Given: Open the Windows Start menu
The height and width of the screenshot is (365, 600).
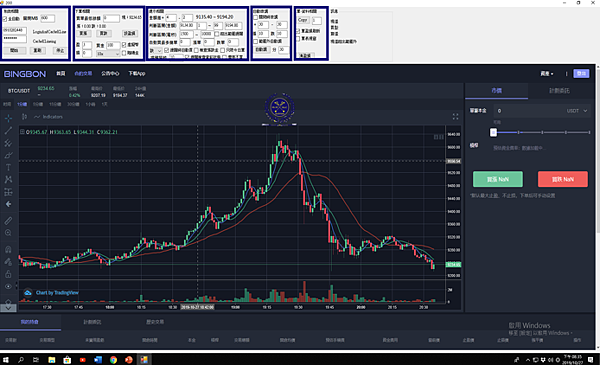Looking at the screenshot, I should (x=6, y=360).
